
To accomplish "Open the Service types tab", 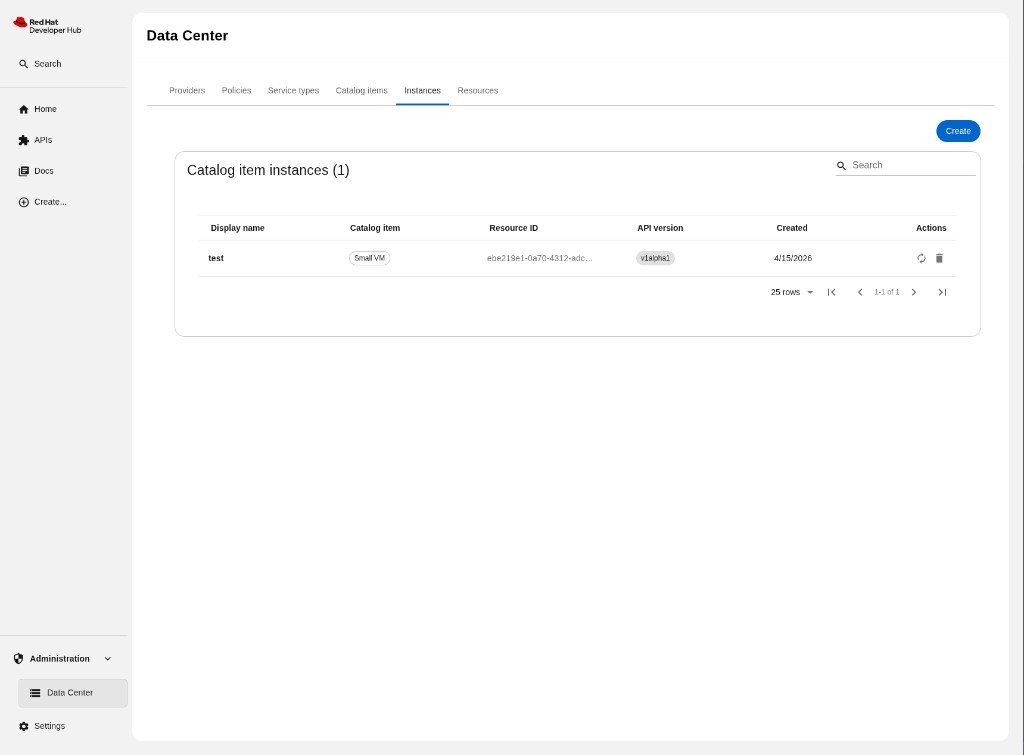I will pyautogui.click(x=293, y=91).
